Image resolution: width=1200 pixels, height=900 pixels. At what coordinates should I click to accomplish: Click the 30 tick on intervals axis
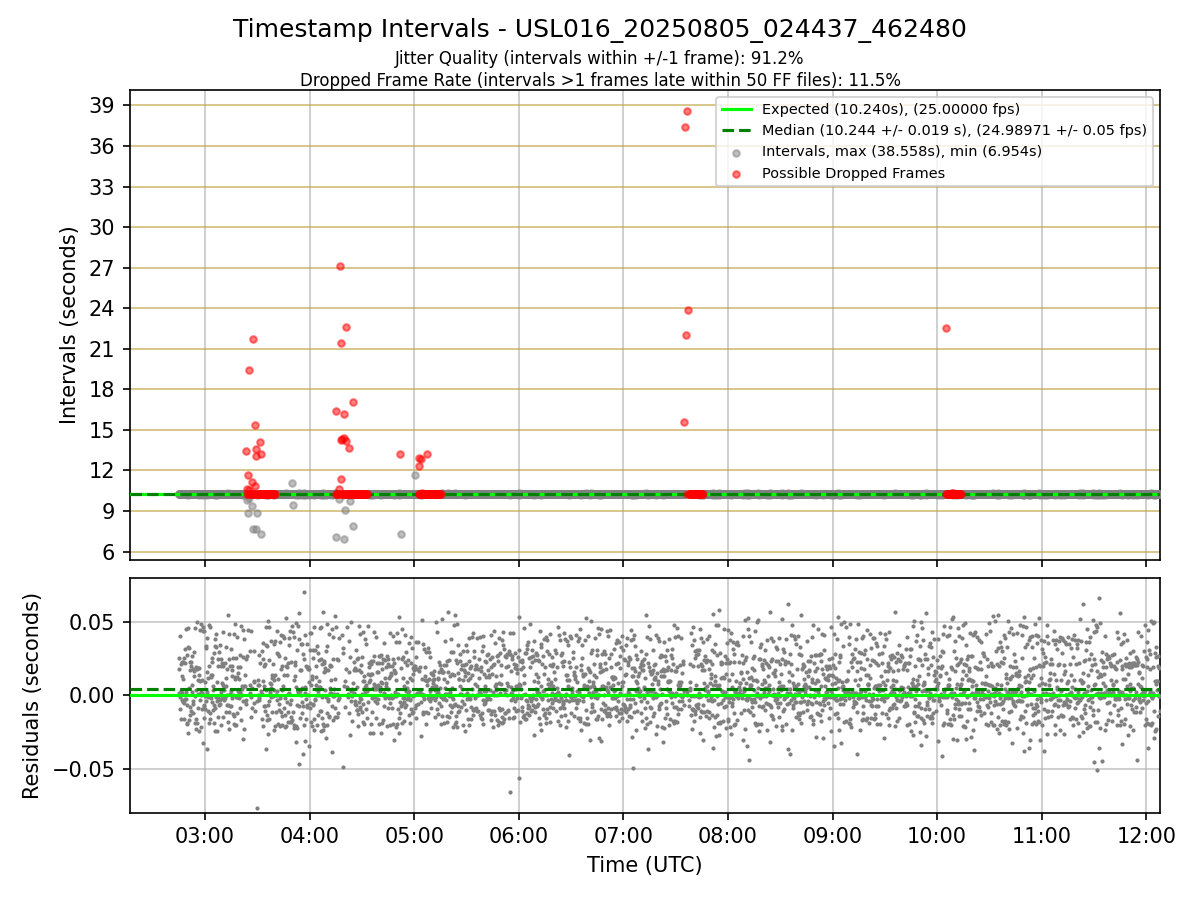point(104,228)
